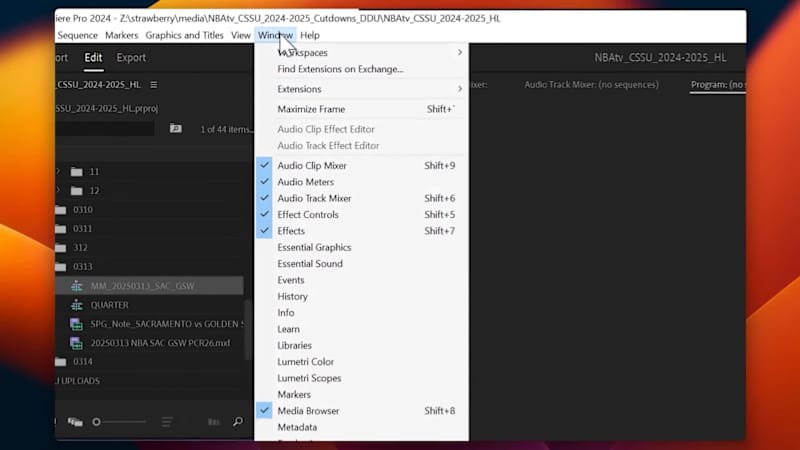Expand bin 12 disclosure arrow

point(58,190)
